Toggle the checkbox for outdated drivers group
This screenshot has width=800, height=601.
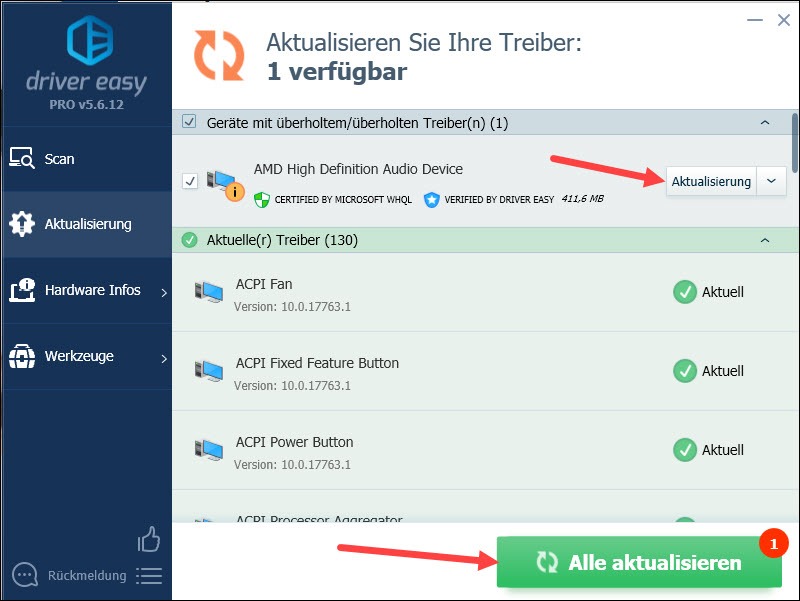pos(189,122)
